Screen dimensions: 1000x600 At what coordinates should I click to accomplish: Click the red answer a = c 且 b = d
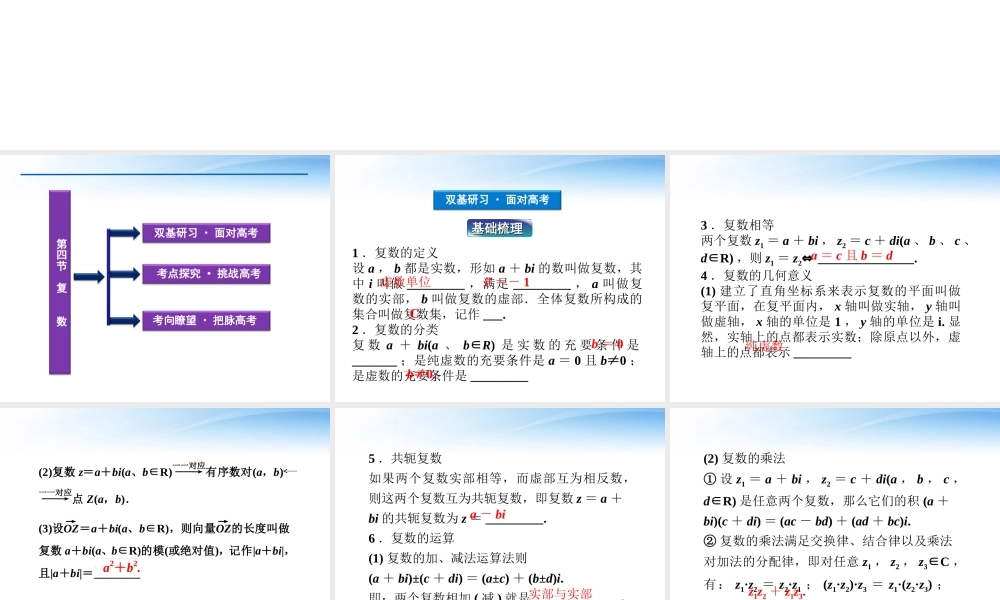click(x=851, y=256)
